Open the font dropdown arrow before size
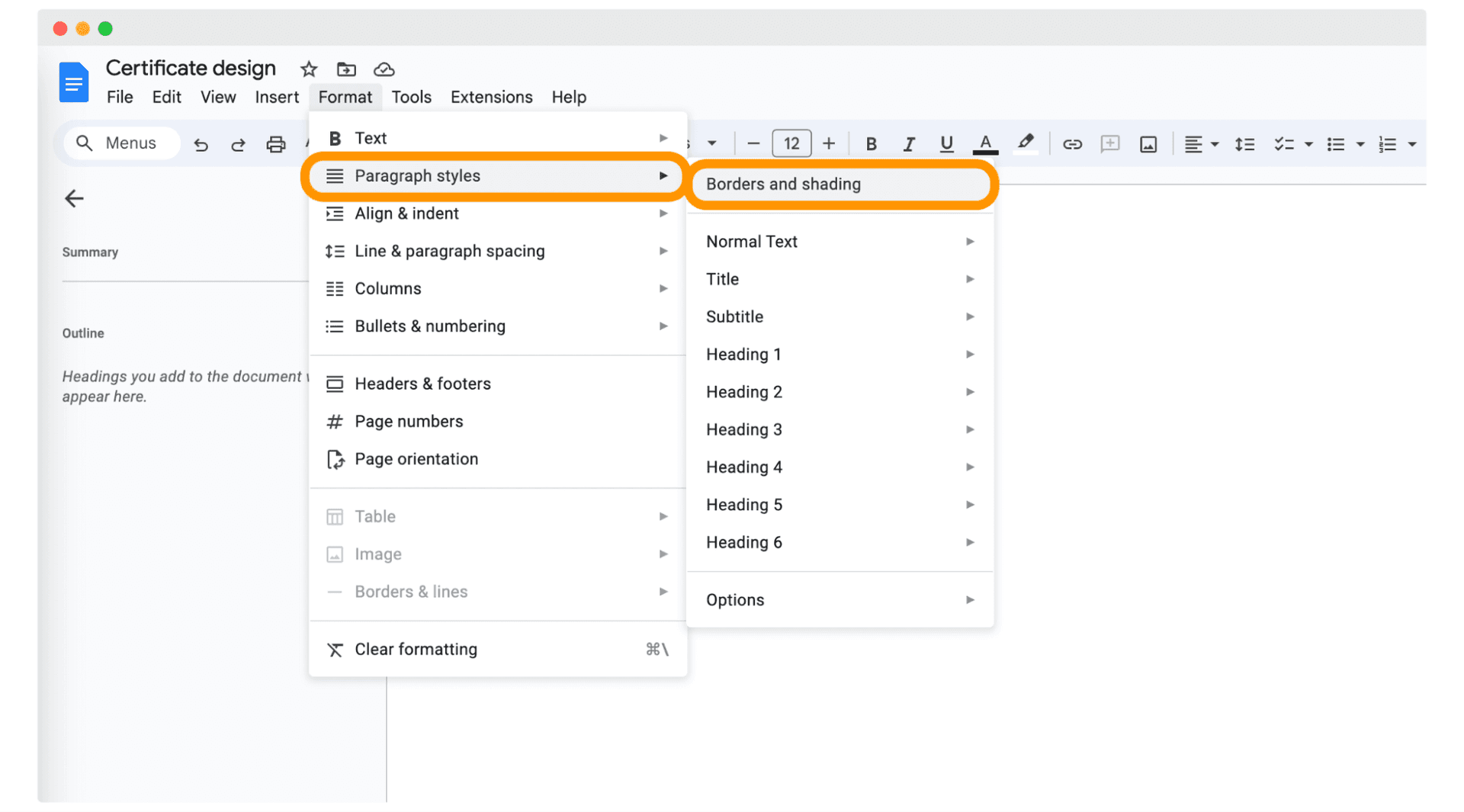The height and width of the screenshot is (812, 1464). (x=711, y=143)
